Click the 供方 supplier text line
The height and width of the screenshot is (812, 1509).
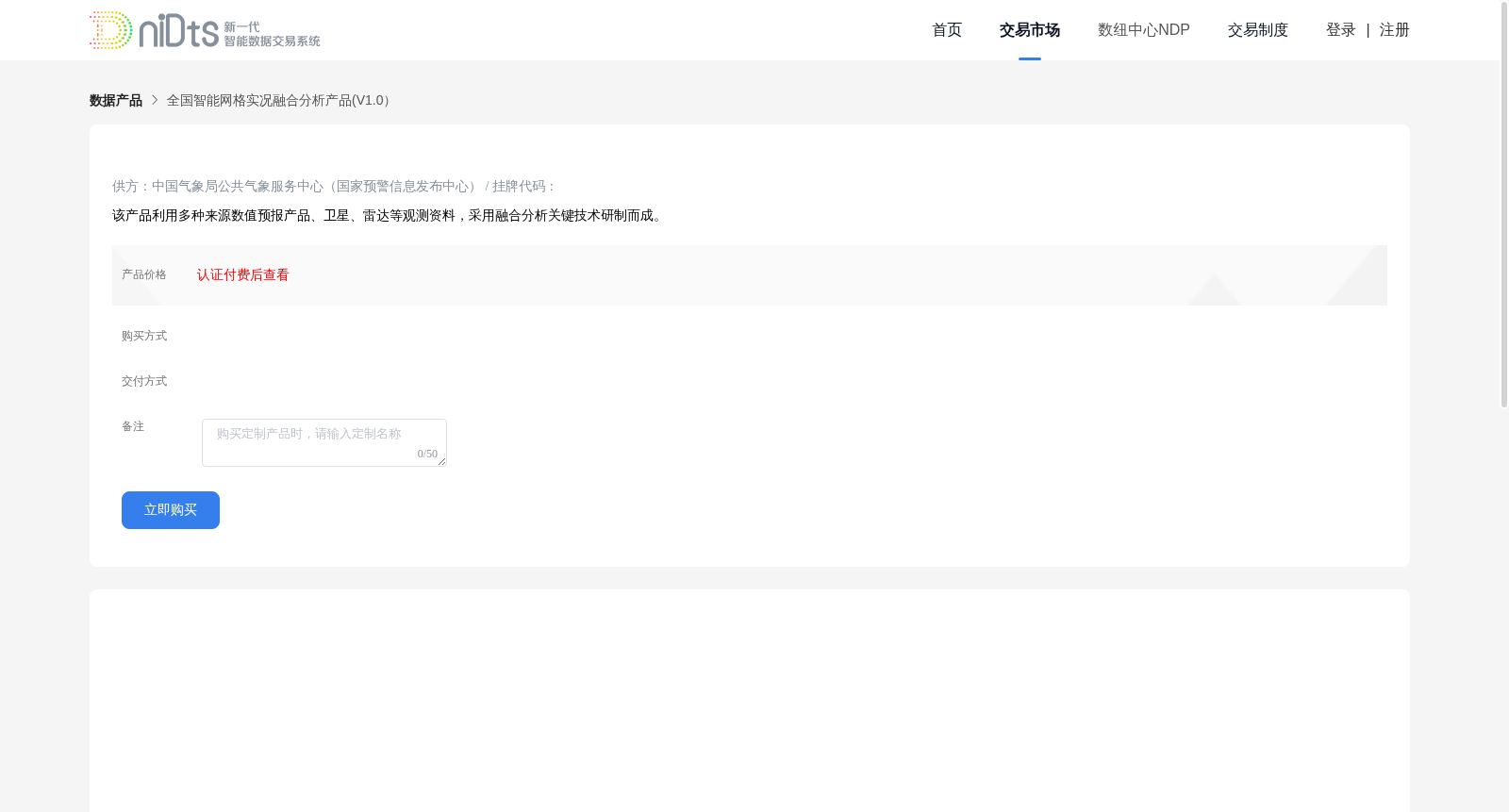pos(334,187)
